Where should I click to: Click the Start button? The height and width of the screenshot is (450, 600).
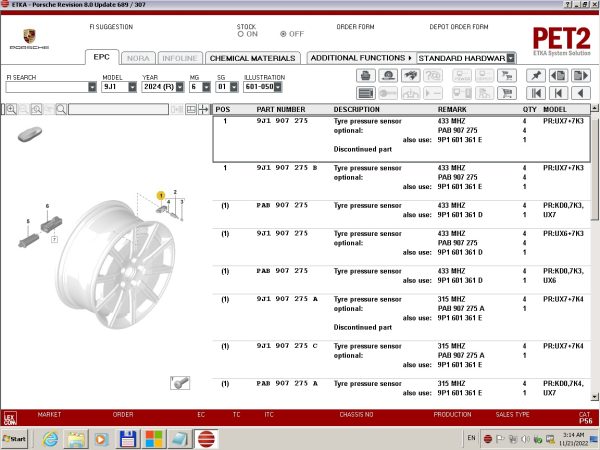pos(15,439)
